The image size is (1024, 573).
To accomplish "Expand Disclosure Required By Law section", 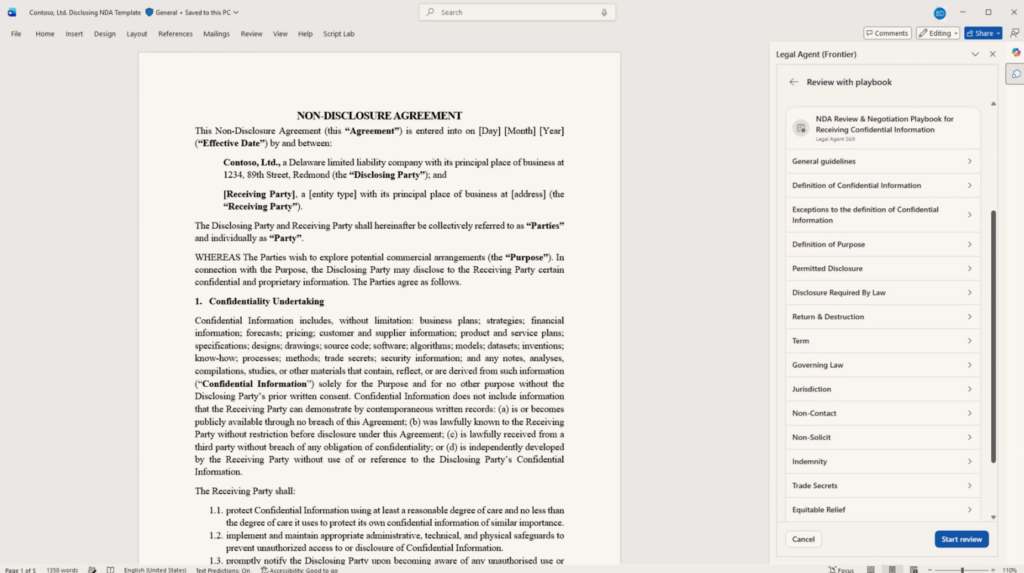I will pyautogui.click(x=882, y=293).
